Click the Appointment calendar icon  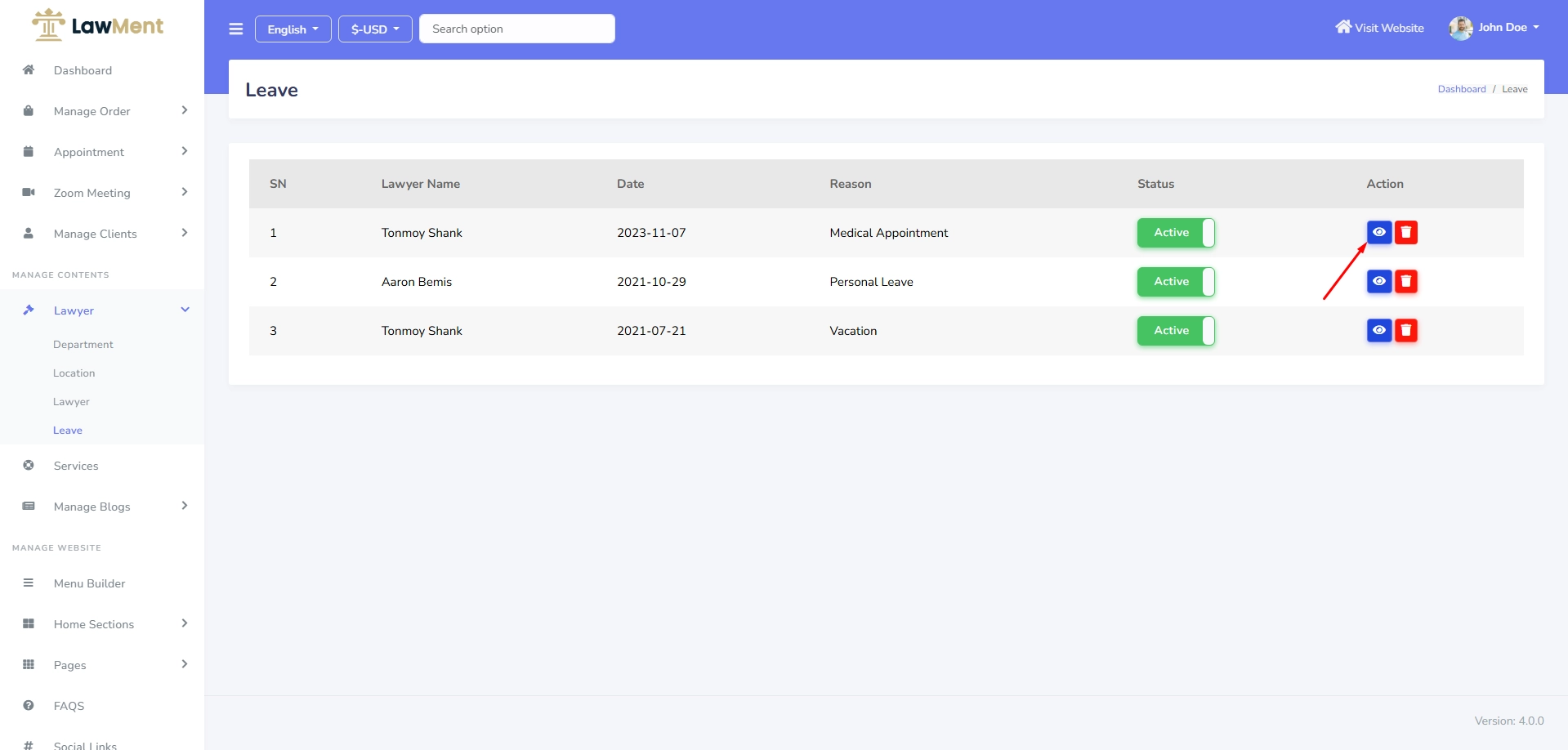click(29, 151)
